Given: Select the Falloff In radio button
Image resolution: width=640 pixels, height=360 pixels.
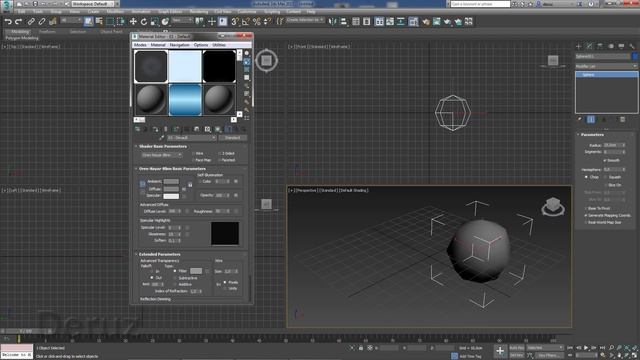Looking at the screenshot, I should (x=152, y=271).
